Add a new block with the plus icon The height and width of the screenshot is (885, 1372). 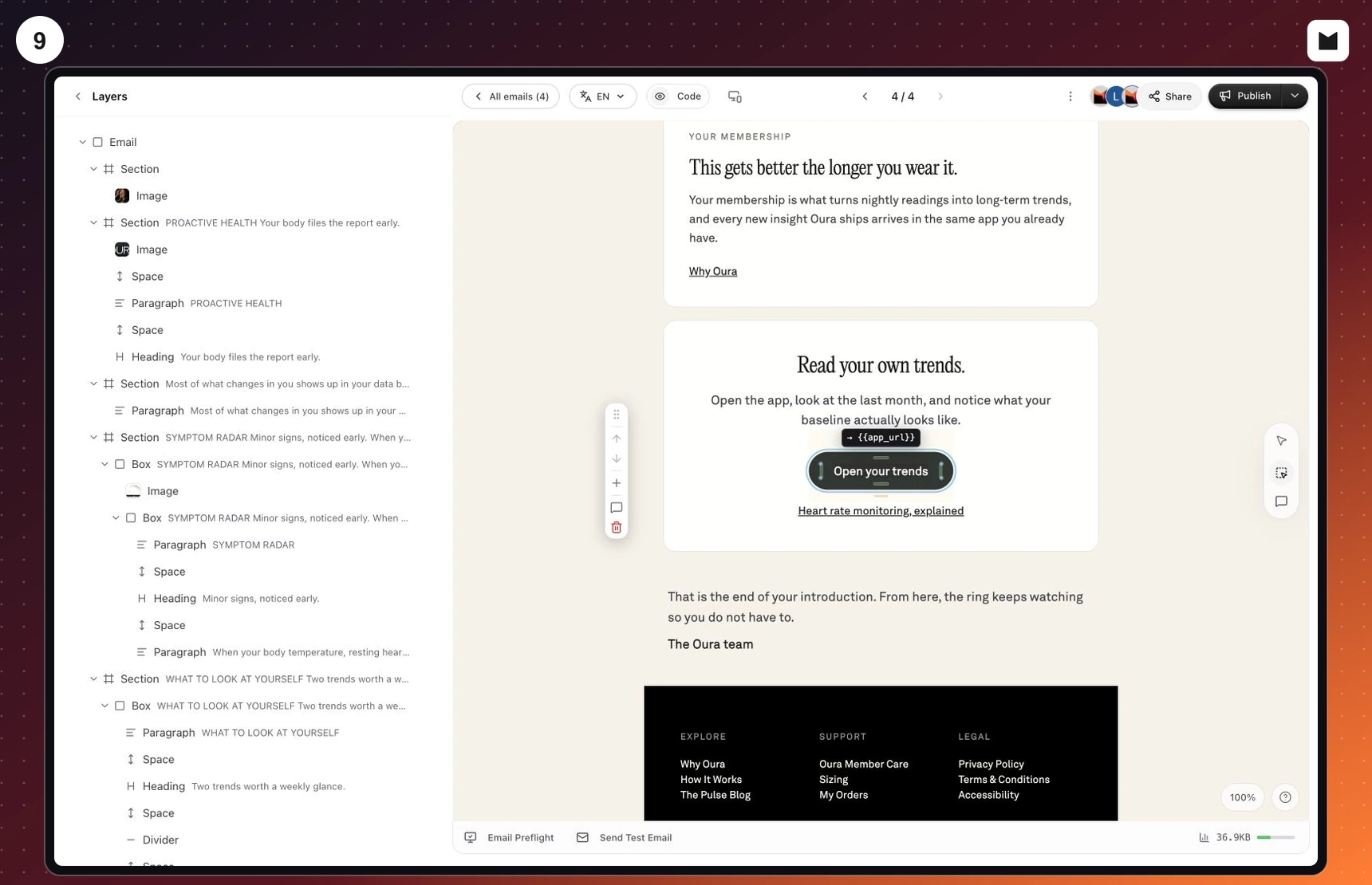[617, 483]
